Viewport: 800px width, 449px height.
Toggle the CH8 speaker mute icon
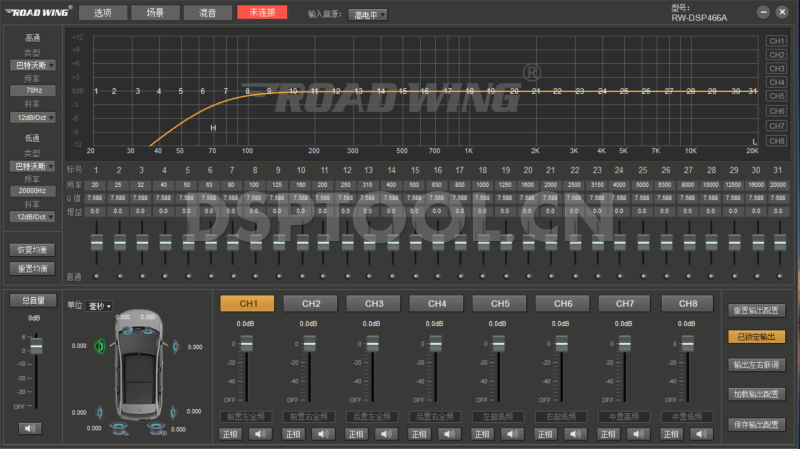702,433
